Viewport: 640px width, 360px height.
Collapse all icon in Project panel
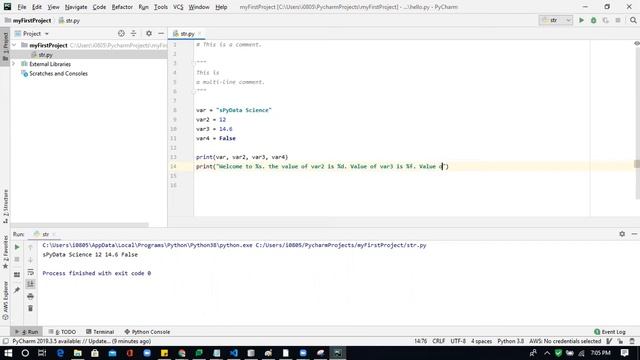133,33
